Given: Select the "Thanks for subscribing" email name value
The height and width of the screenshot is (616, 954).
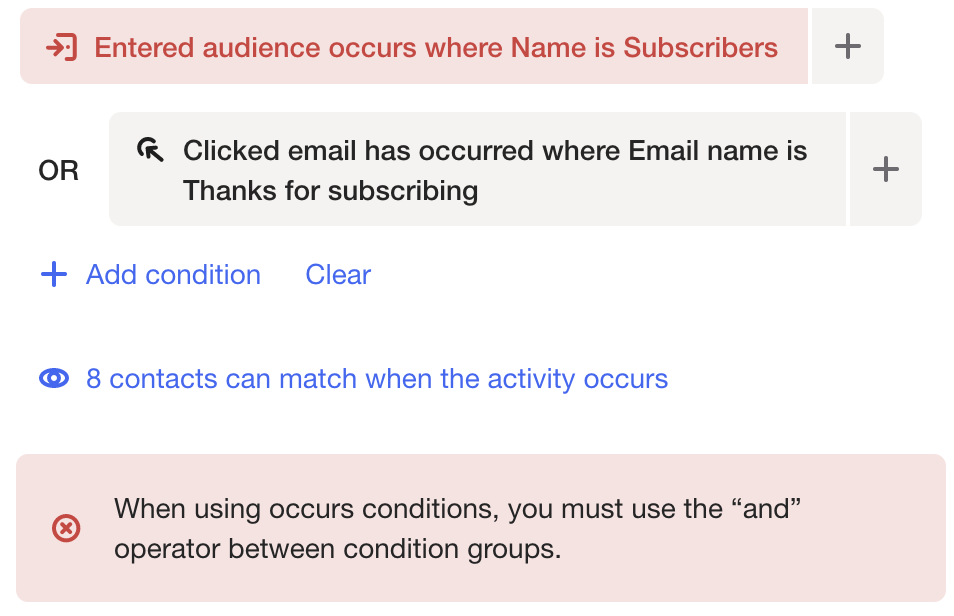Looking at the screenshot, I should click(330, 190).
